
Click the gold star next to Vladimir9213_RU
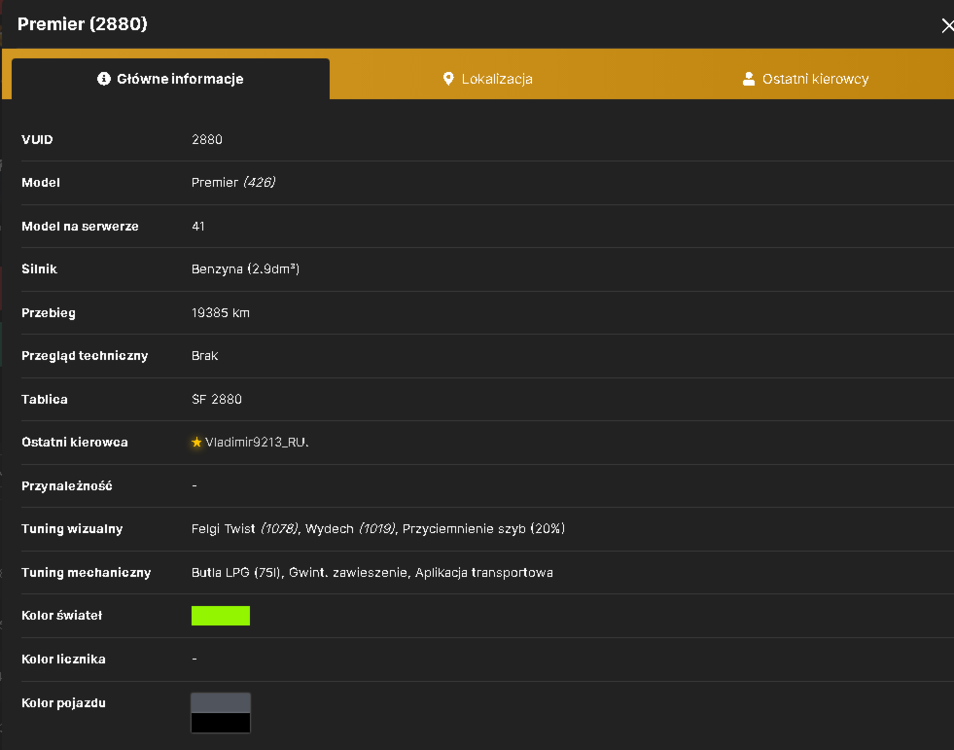click(x=197, y=442)
